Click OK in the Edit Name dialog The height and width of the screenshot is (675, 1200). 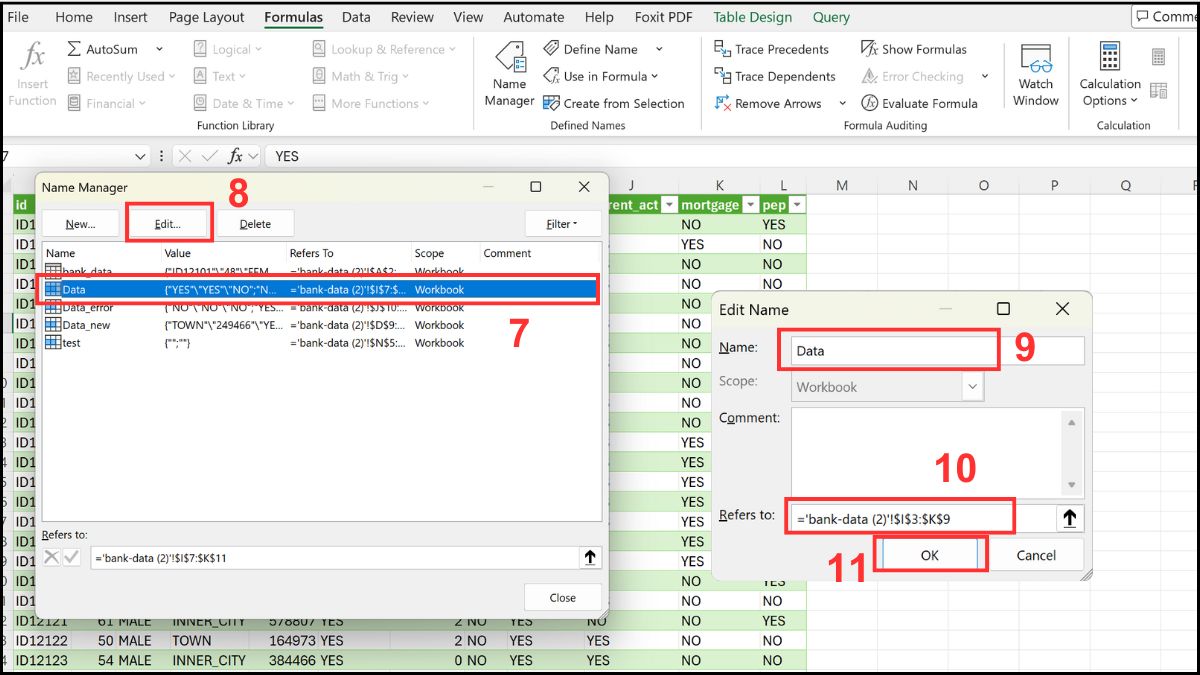point(929,553)
